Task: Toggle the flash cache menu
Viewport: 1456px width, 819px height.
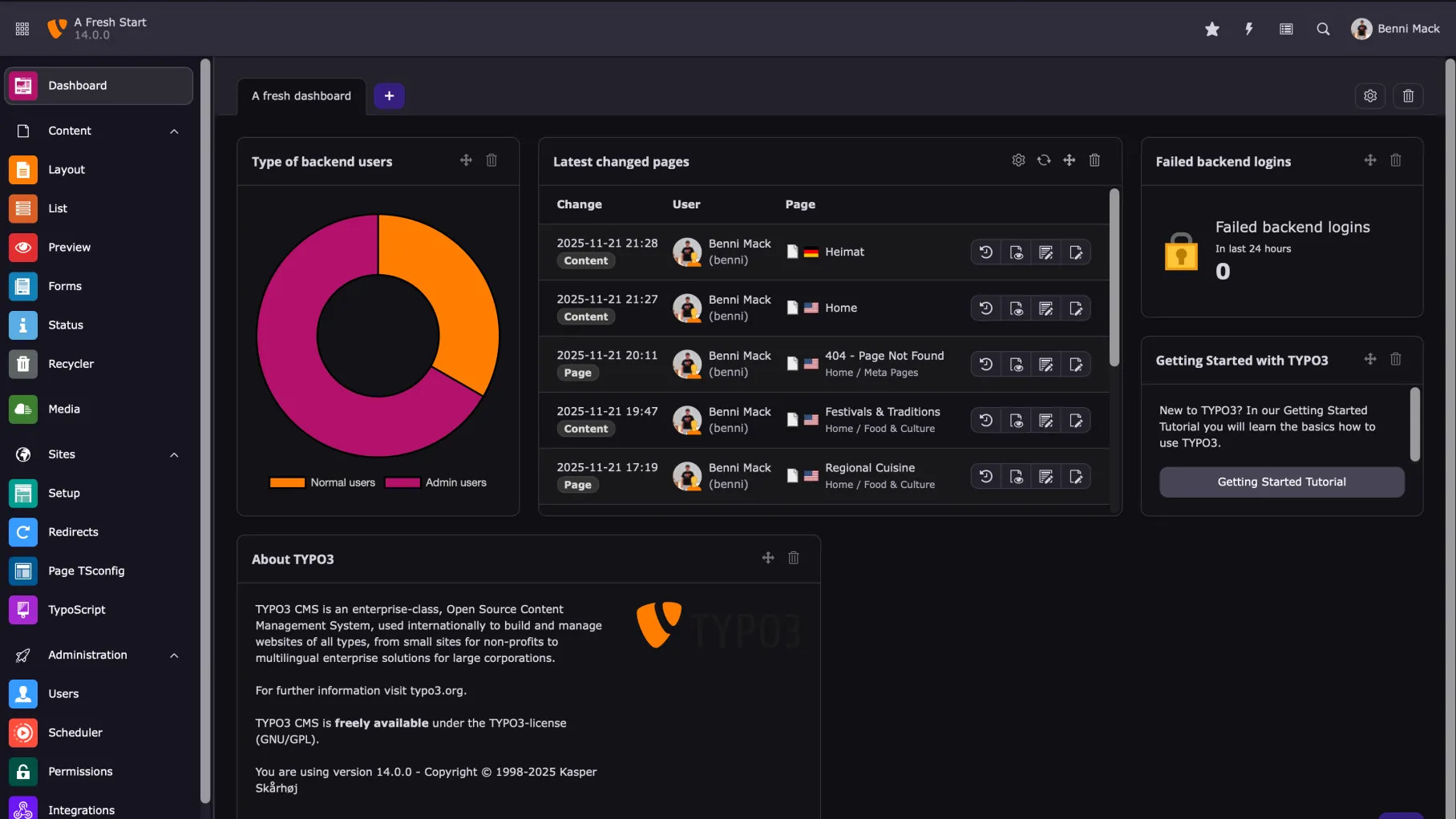Action: [x=1248, y=28]
